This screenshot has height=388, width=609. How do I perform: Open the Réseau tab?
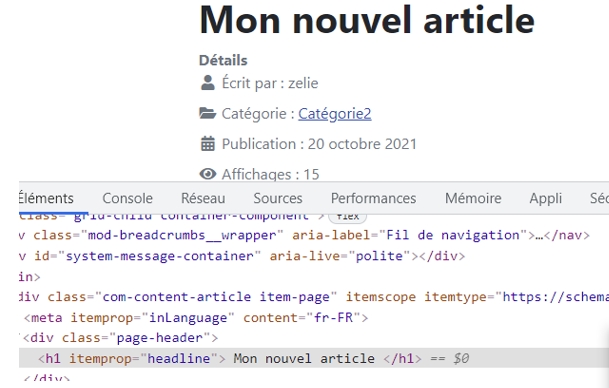pyautogui.click(x=203, y=198)
